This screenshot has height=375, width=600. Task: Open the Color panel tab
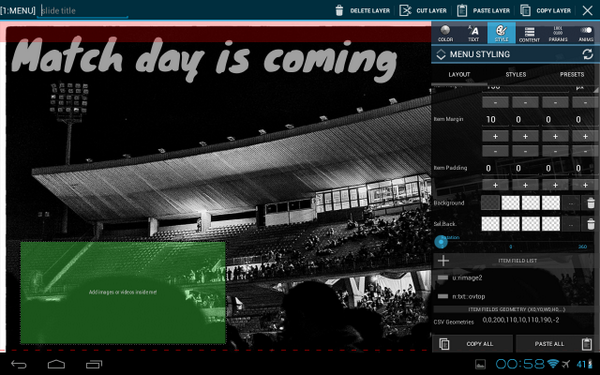click(x=445, y=33)
